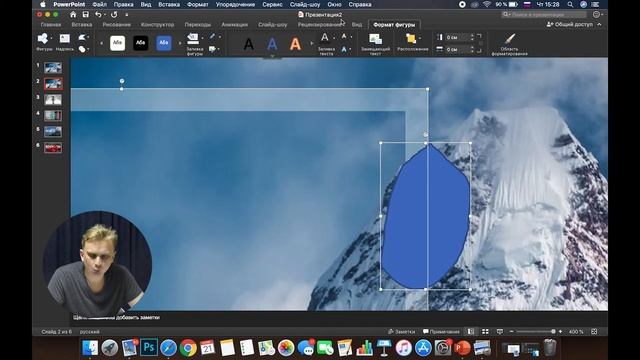Expand the Undo history arrow
The image size is (640, 360).
click(104, 15)
